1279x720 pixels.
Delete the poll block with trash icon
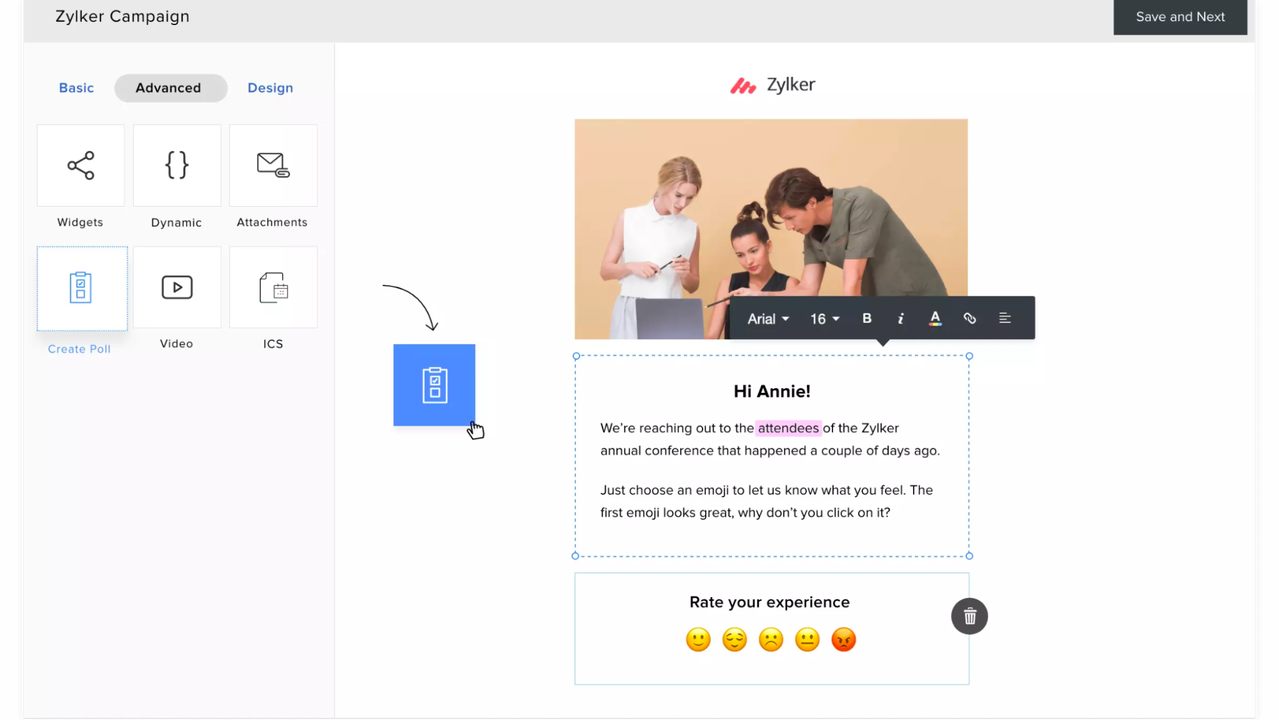click(969, 616)
